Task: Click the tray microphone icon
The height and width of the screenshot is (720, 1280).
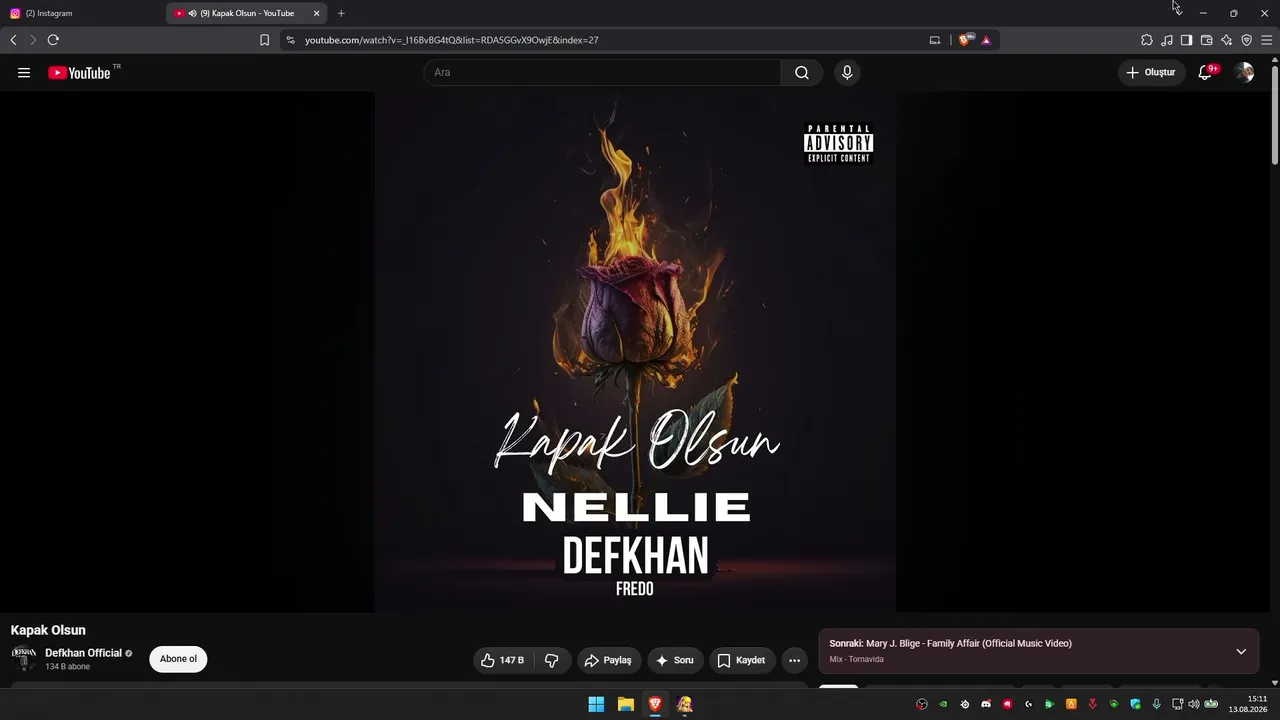Action: click(1156, 704)
